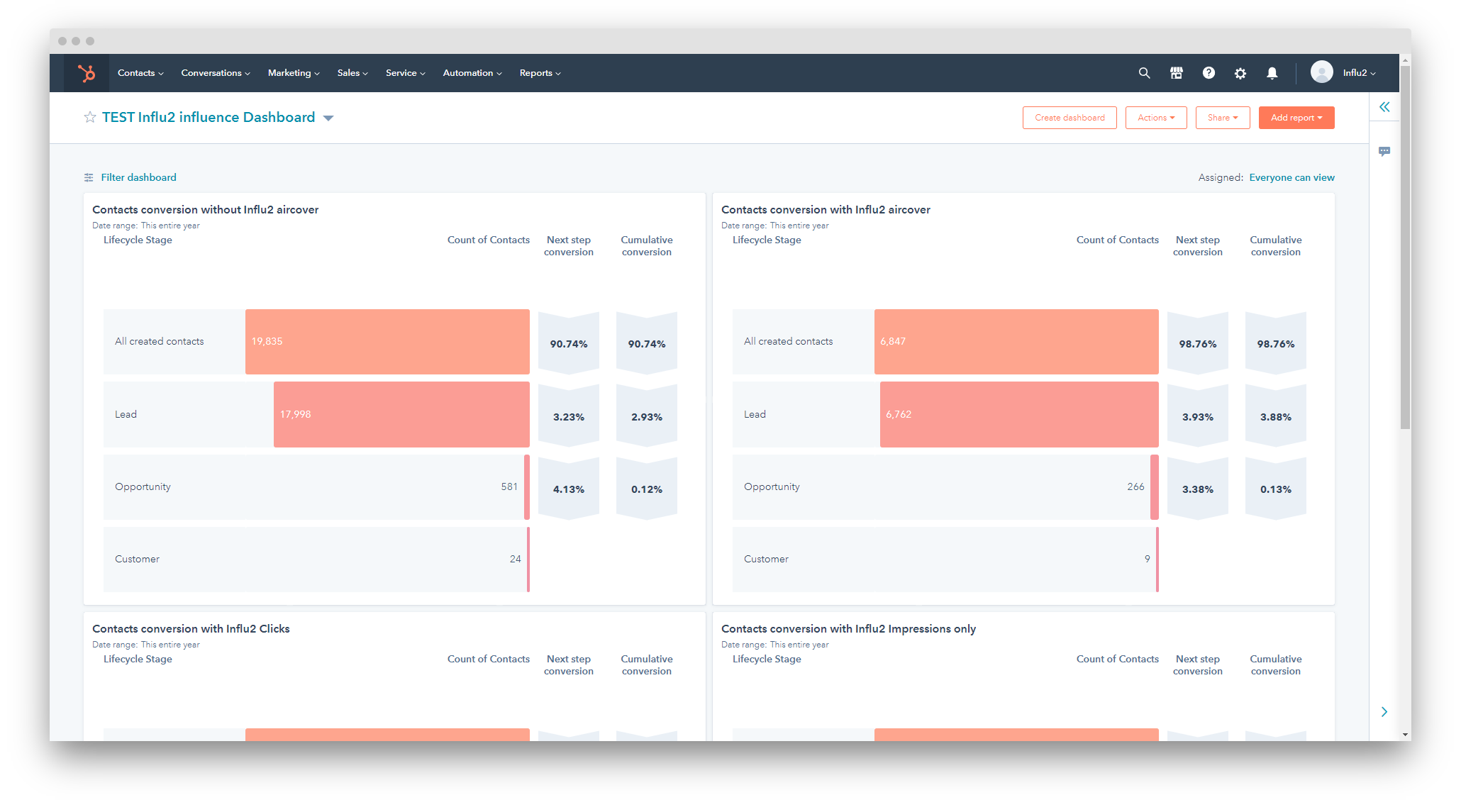Open the Reports menu
This screenshot has width=1461, height=812.
pos(539,72)
